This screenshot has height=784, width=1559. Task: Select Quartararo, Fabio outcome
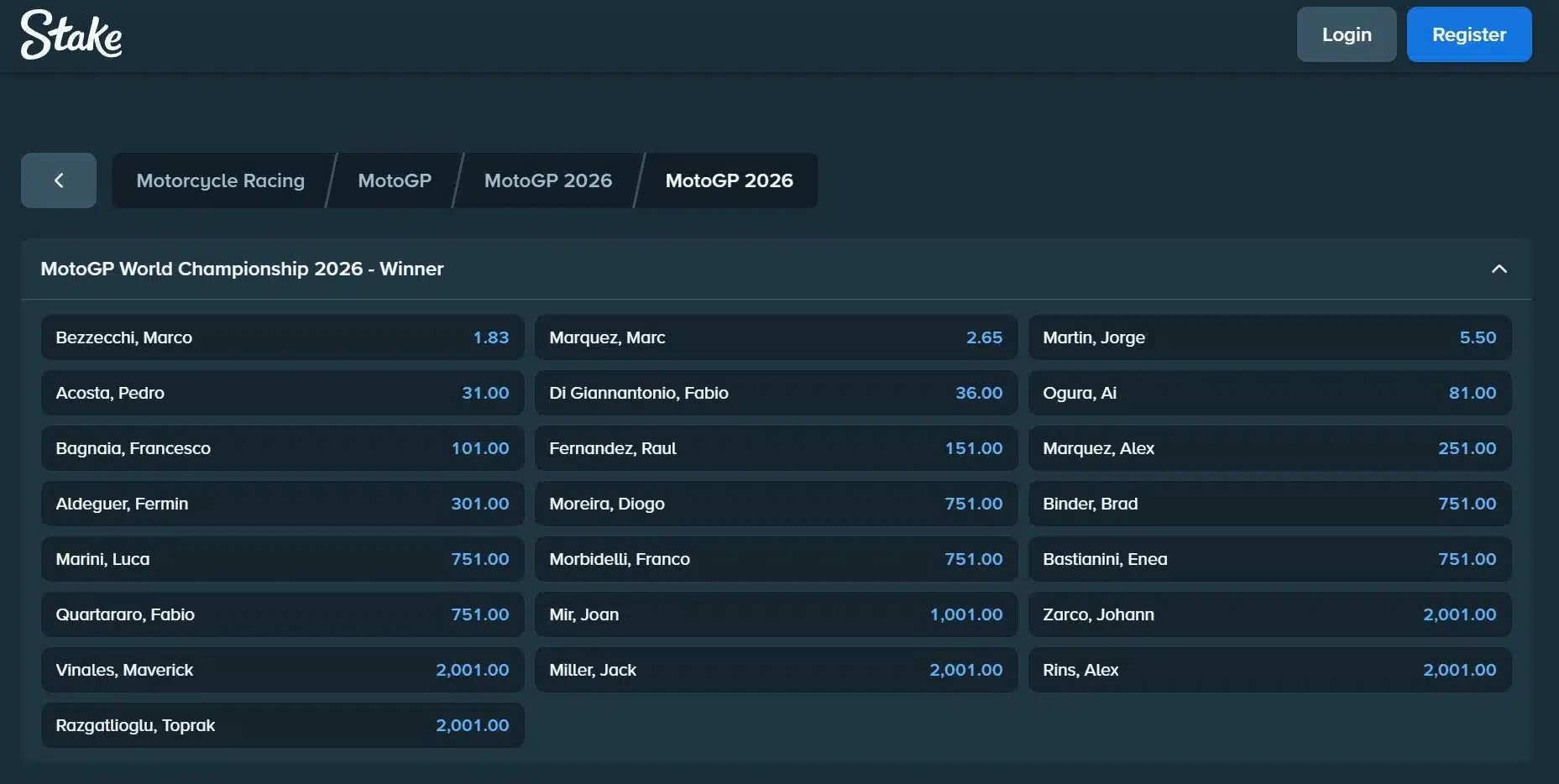pyautogui.click(x=283, y=614)
